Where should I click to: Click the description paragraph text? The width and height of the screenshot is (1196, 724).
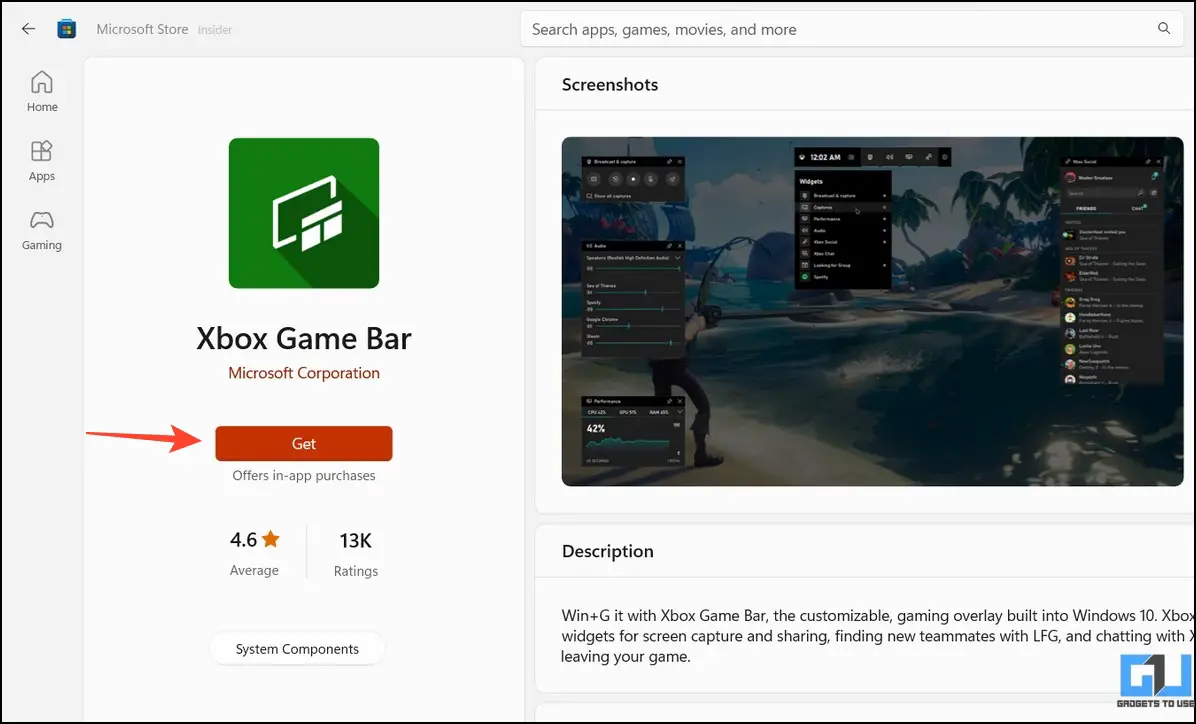coord(877,636)
